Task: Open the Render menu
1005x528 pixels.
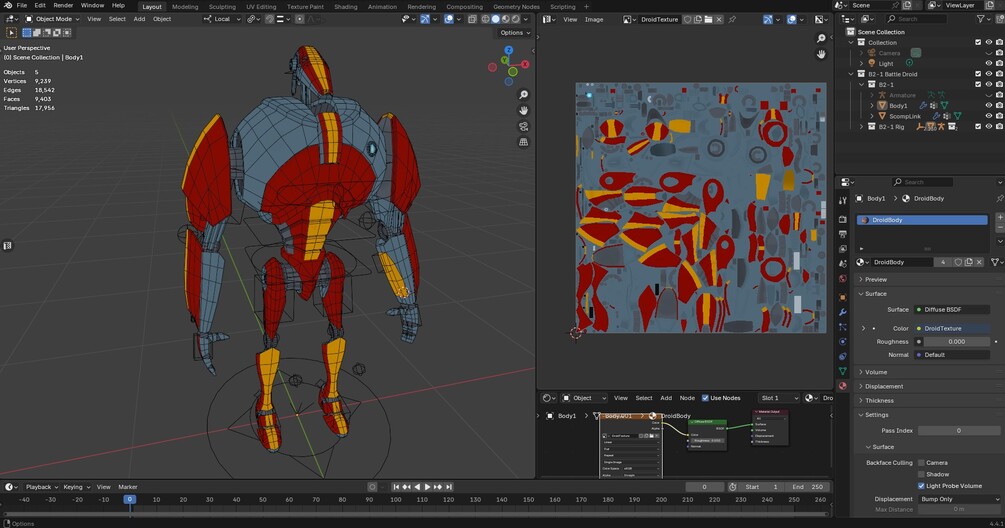Action: (x=63, y=6)
